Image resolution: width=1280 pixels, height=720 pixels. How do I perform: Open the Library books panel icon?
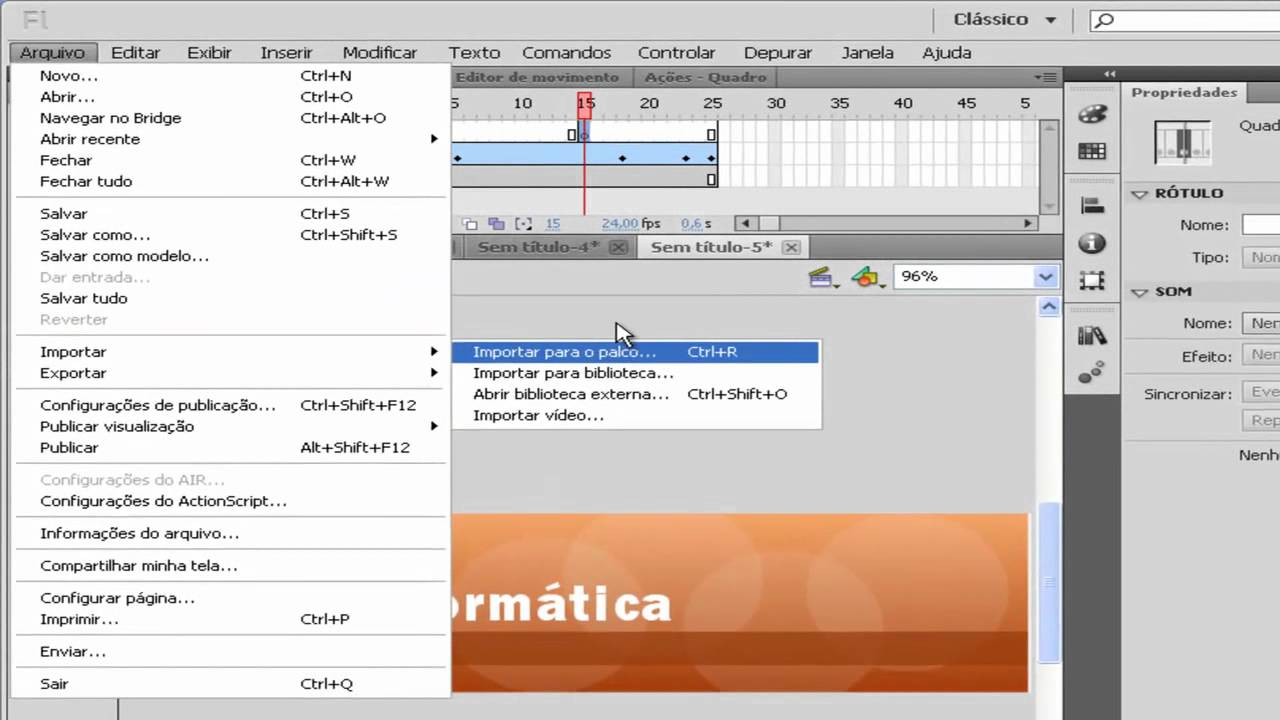[1092, 336]
